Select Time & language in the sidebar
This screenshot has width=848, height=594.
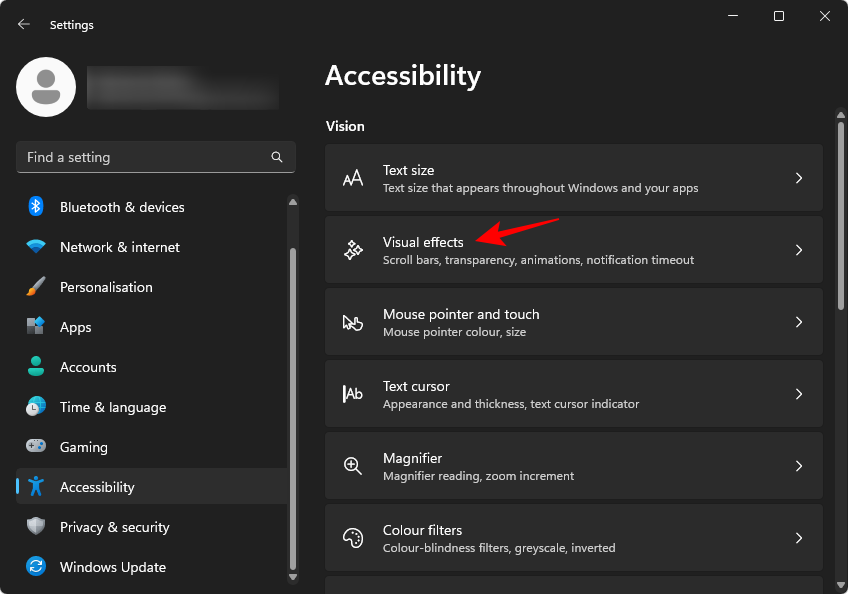pyautogui.click(x=112, y=407)
